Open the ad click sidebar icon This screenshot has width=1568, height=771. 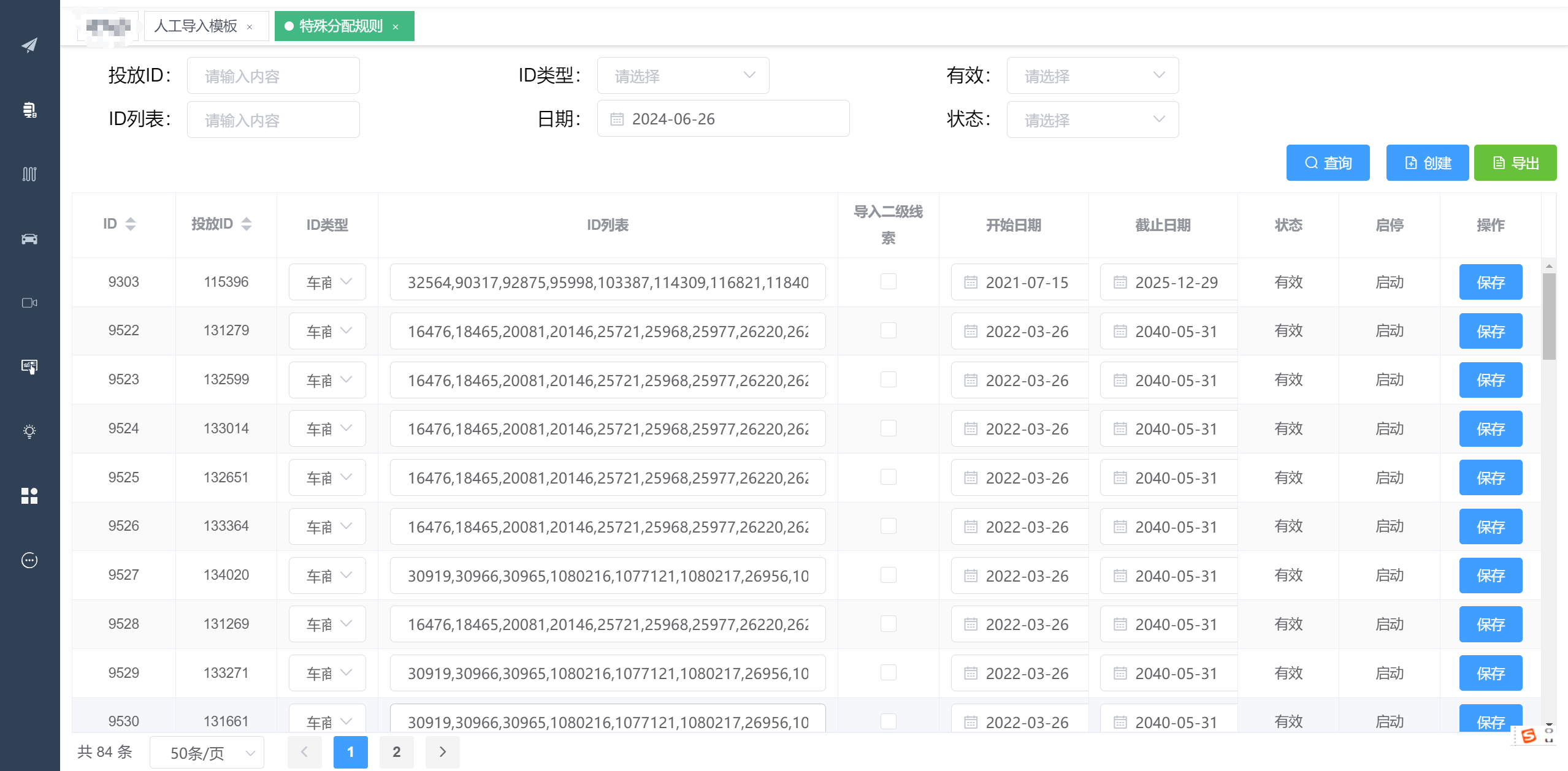[29, 367]
